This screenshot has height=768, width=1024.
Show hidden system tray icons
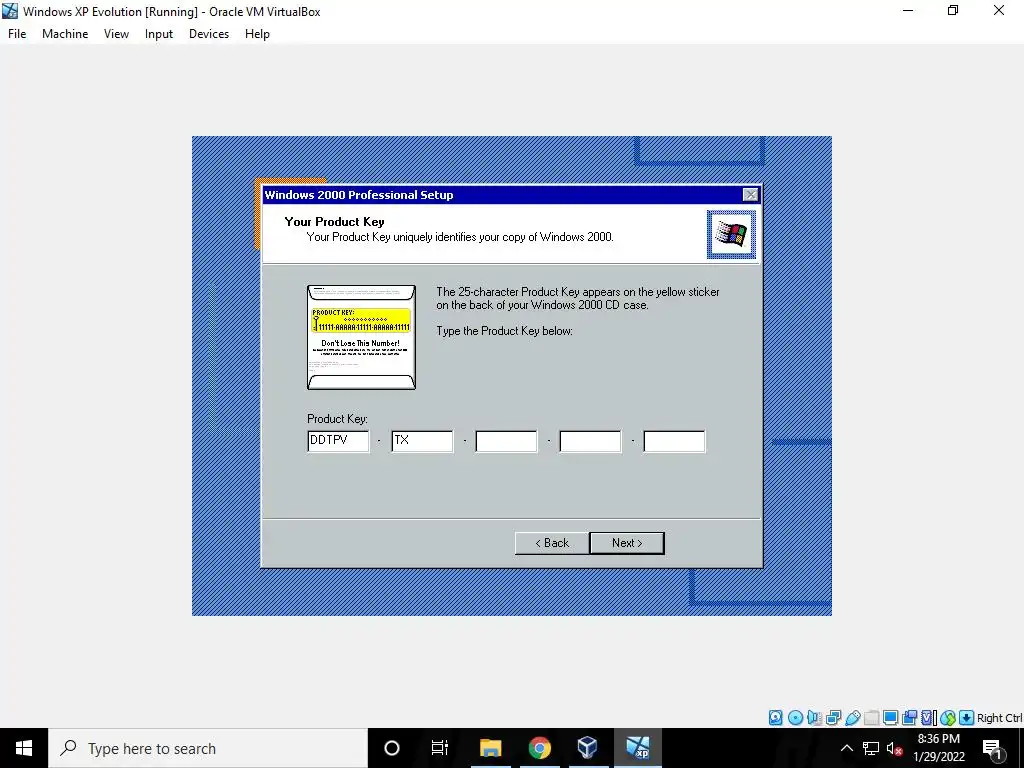click(x=846, y=748)
